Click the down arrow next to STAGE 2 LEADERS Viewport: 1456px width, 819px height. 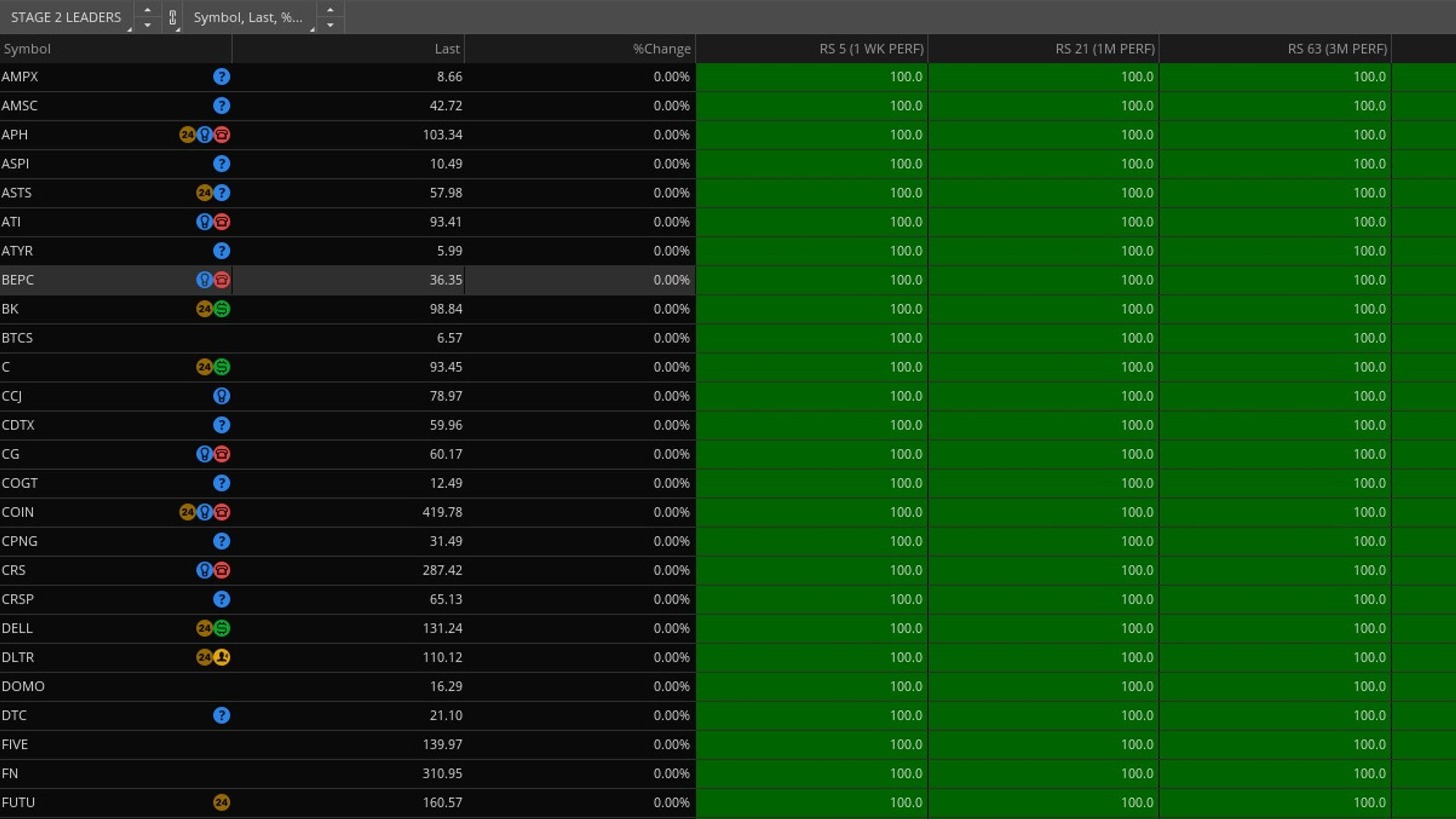click(148, 24)
